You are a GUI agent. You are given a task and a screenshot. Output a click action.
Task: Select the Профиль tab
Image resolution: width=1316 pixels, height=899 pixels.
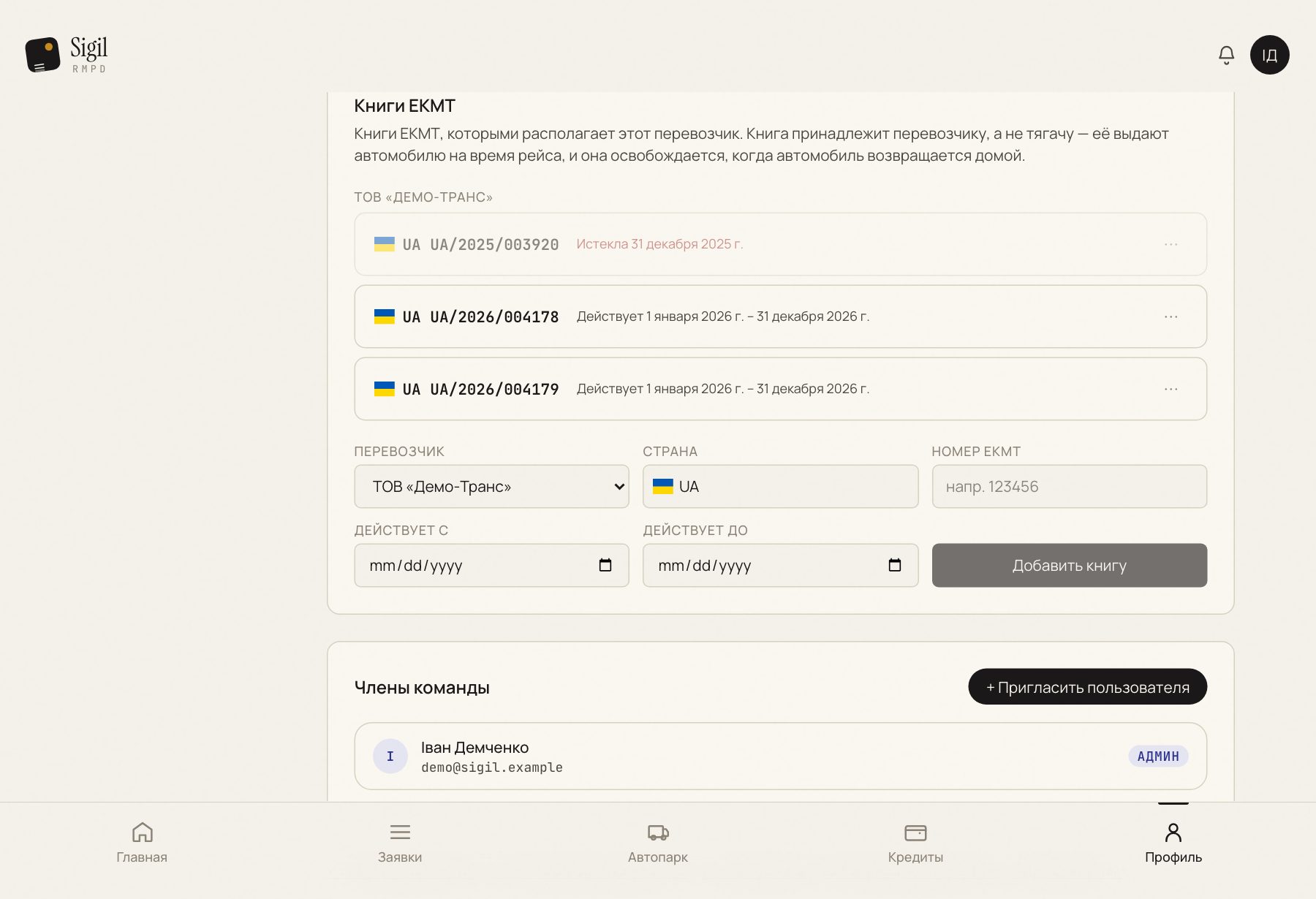tap(1173, 843)
